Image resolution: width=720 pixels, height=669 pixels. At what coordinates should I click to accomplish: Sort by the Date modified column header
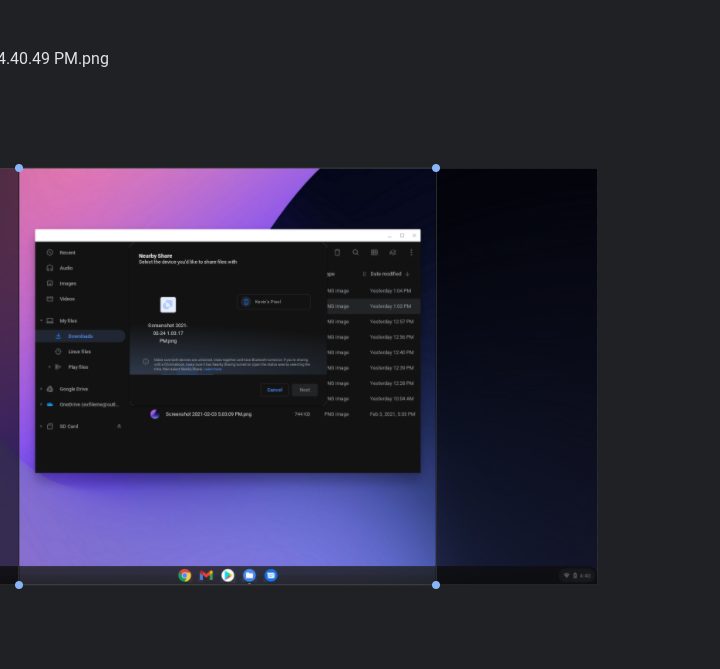(x=386, y=274)
